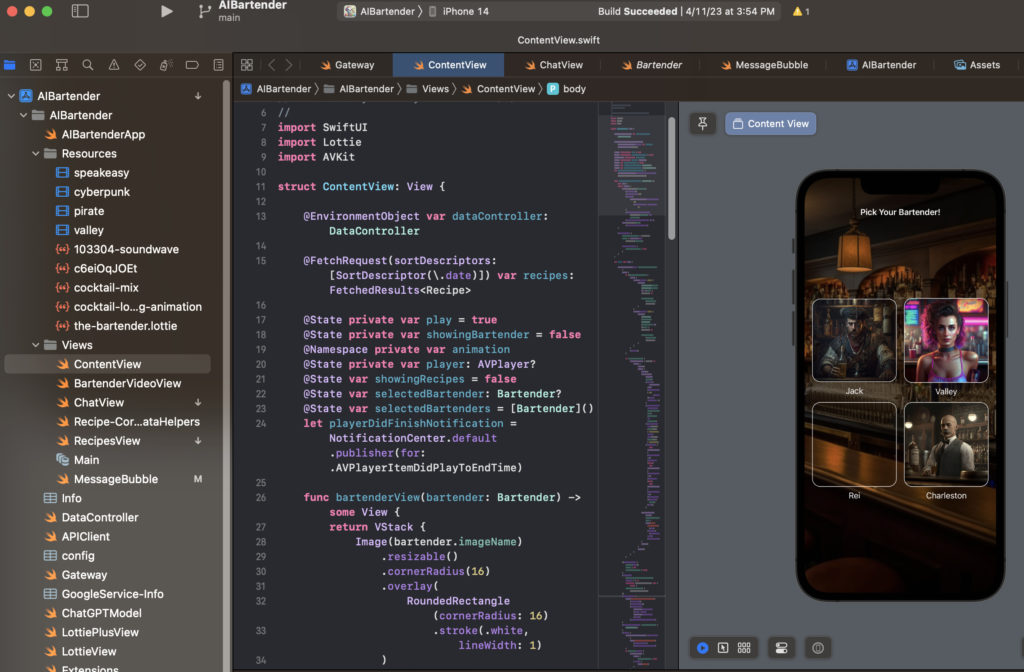The height and width of the screenshot is (672, 1024).
Task: Open the Source Control navigator icon
Action: [36, 65]
